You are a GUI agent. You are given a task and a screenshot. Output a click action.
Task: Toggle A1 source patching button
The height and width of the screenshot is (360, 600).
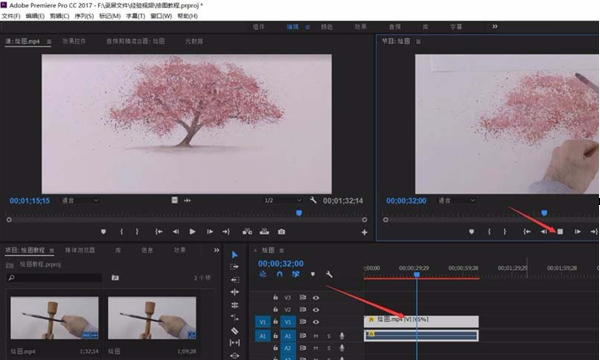click(262, 336)
